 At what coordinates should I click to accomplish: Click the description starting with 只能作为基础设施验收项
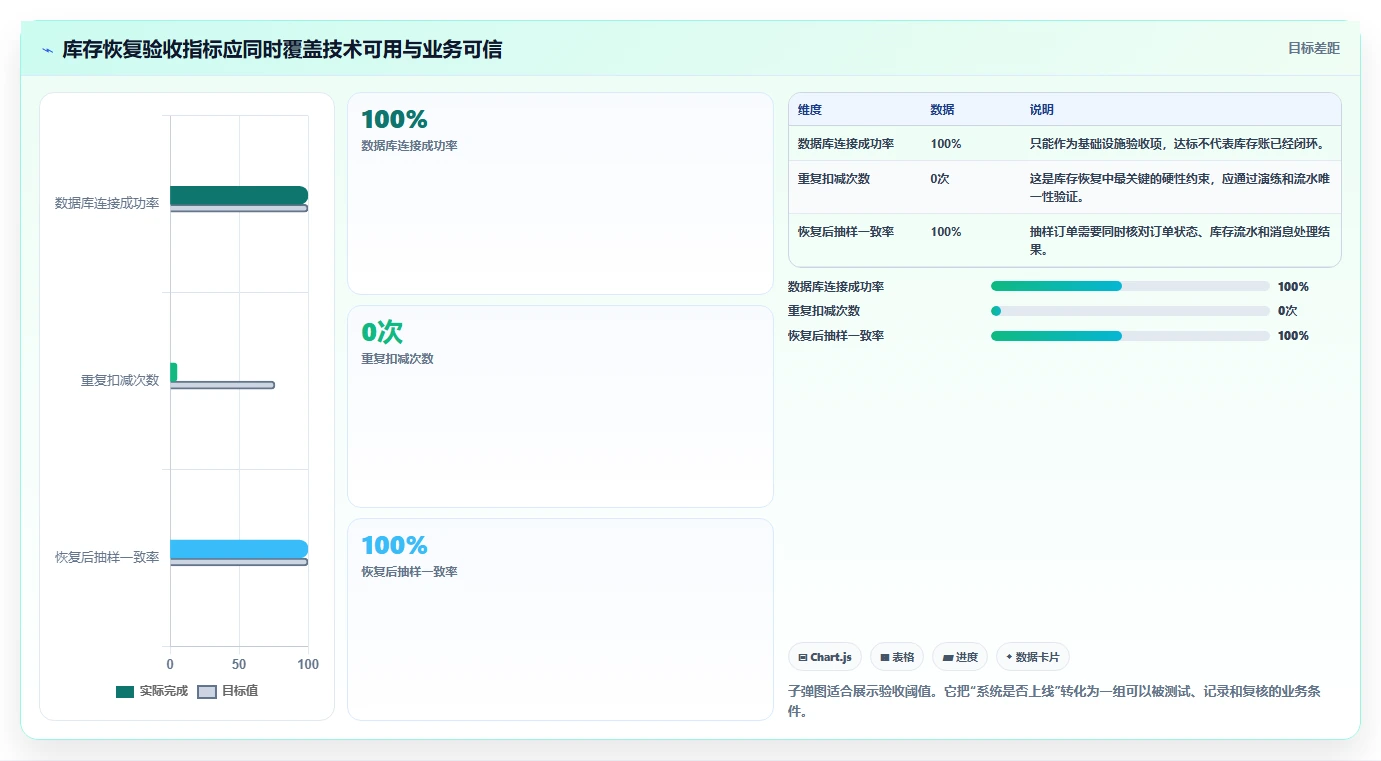(x=1177, y=143)
